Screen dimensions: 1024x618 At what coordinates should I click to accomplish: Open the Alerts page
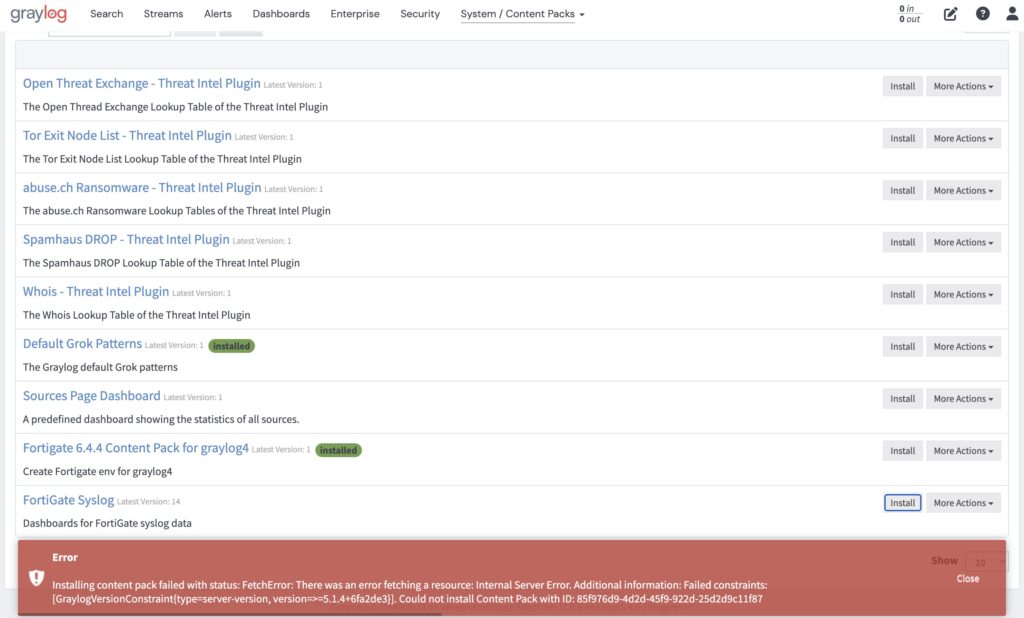tap(217, 14)
